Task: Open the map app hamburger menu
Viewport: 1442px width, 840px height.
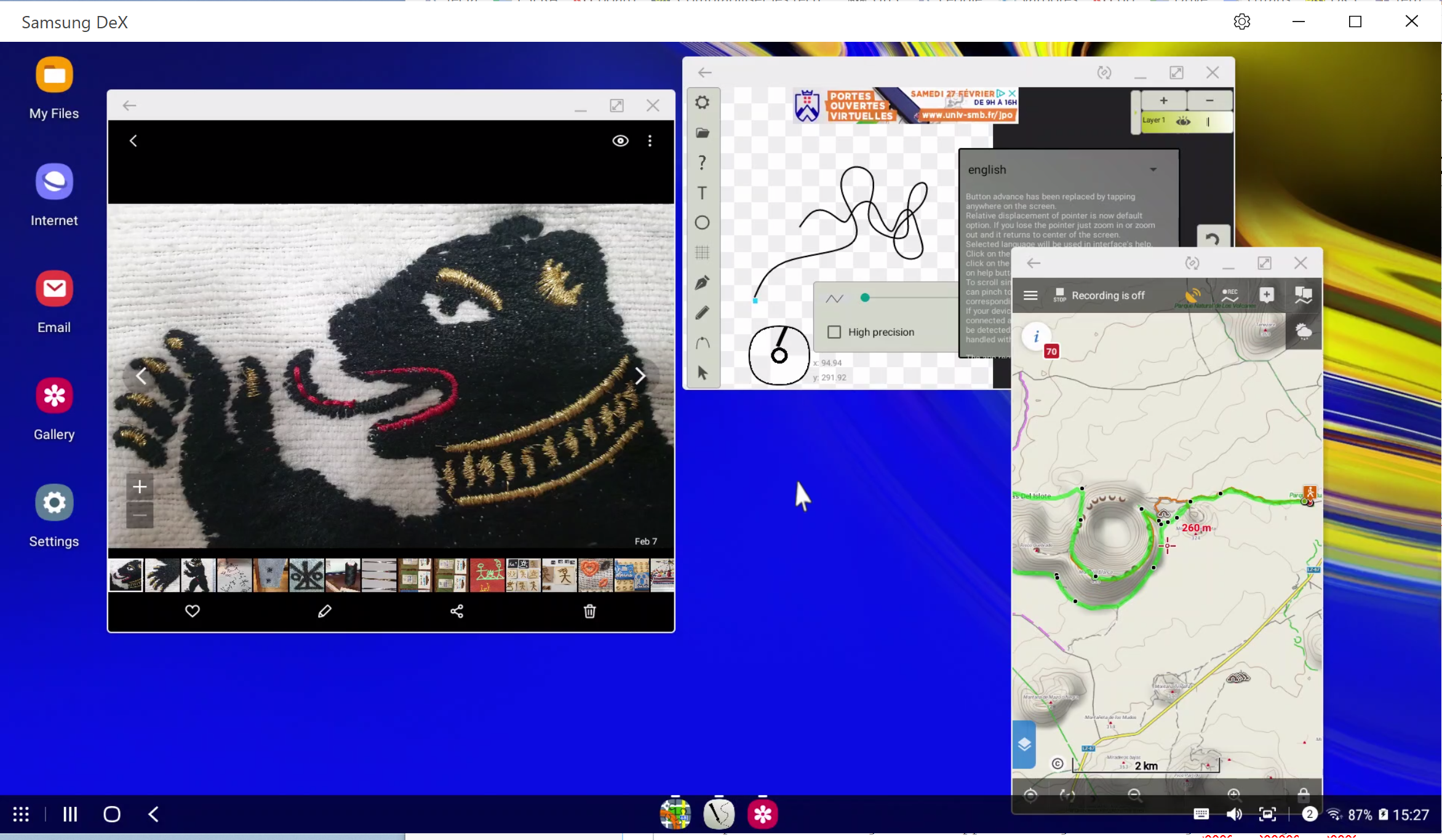Action: [x=1030, y=295]
